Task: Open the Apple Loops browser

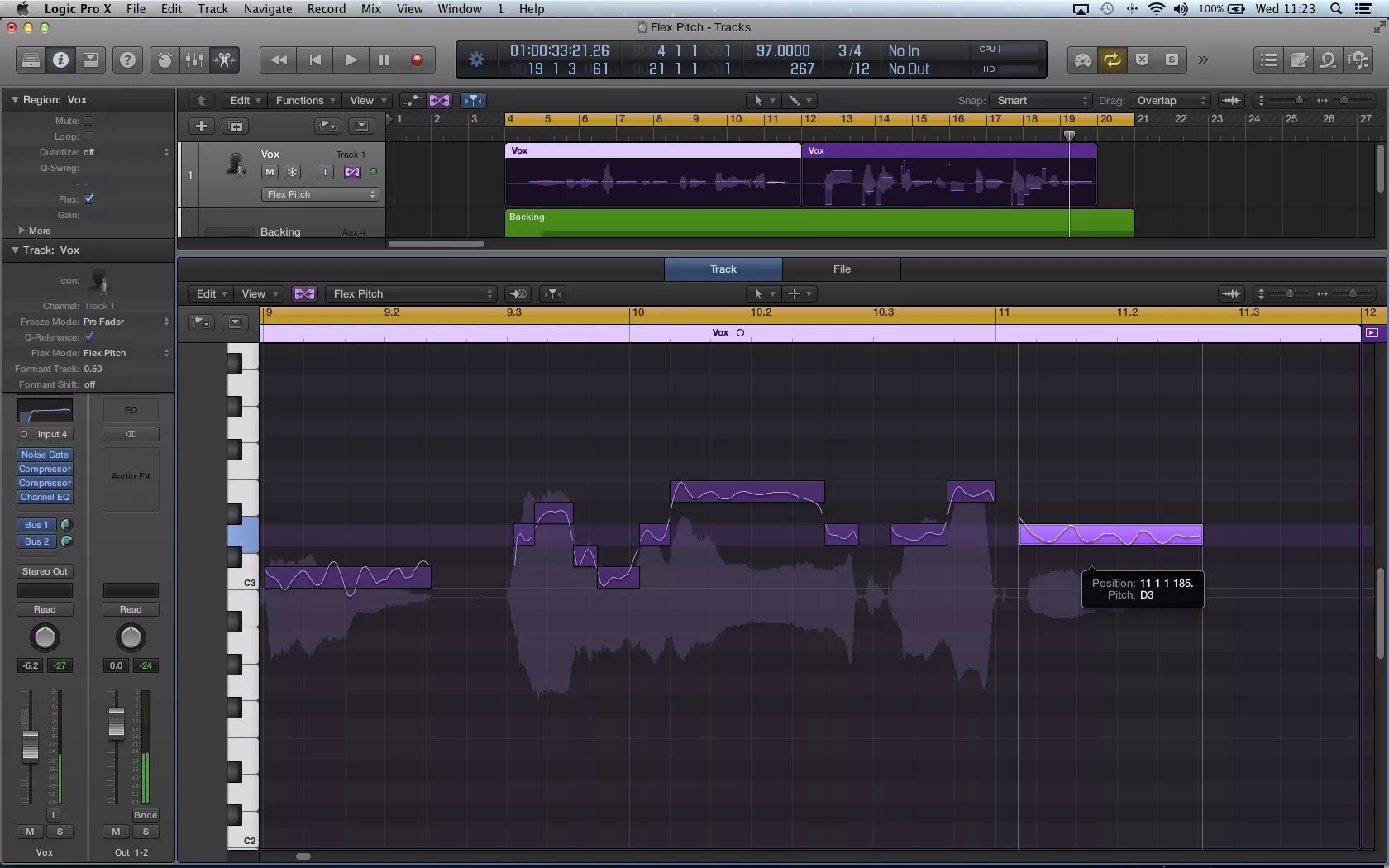Action: point(1328,60)
